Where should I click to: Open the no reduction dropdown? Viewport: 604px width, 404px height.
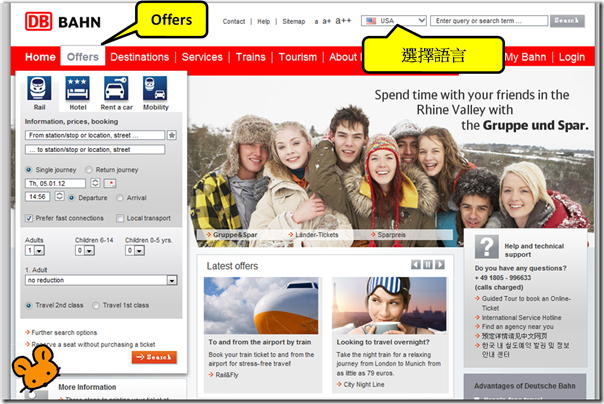click(101, 280)
